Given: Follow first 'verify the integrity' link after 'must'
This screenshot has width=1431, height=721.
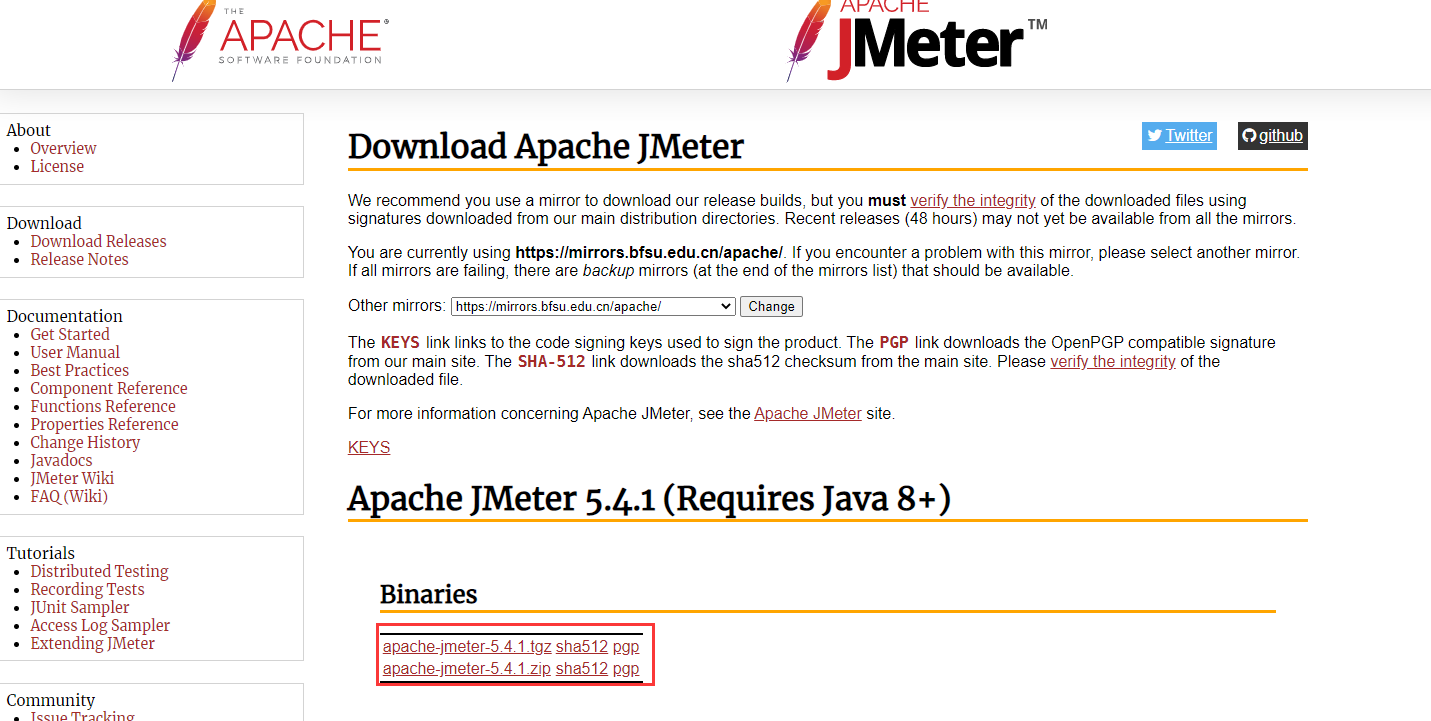Looking at the screenshot, I should coord(973,200).
